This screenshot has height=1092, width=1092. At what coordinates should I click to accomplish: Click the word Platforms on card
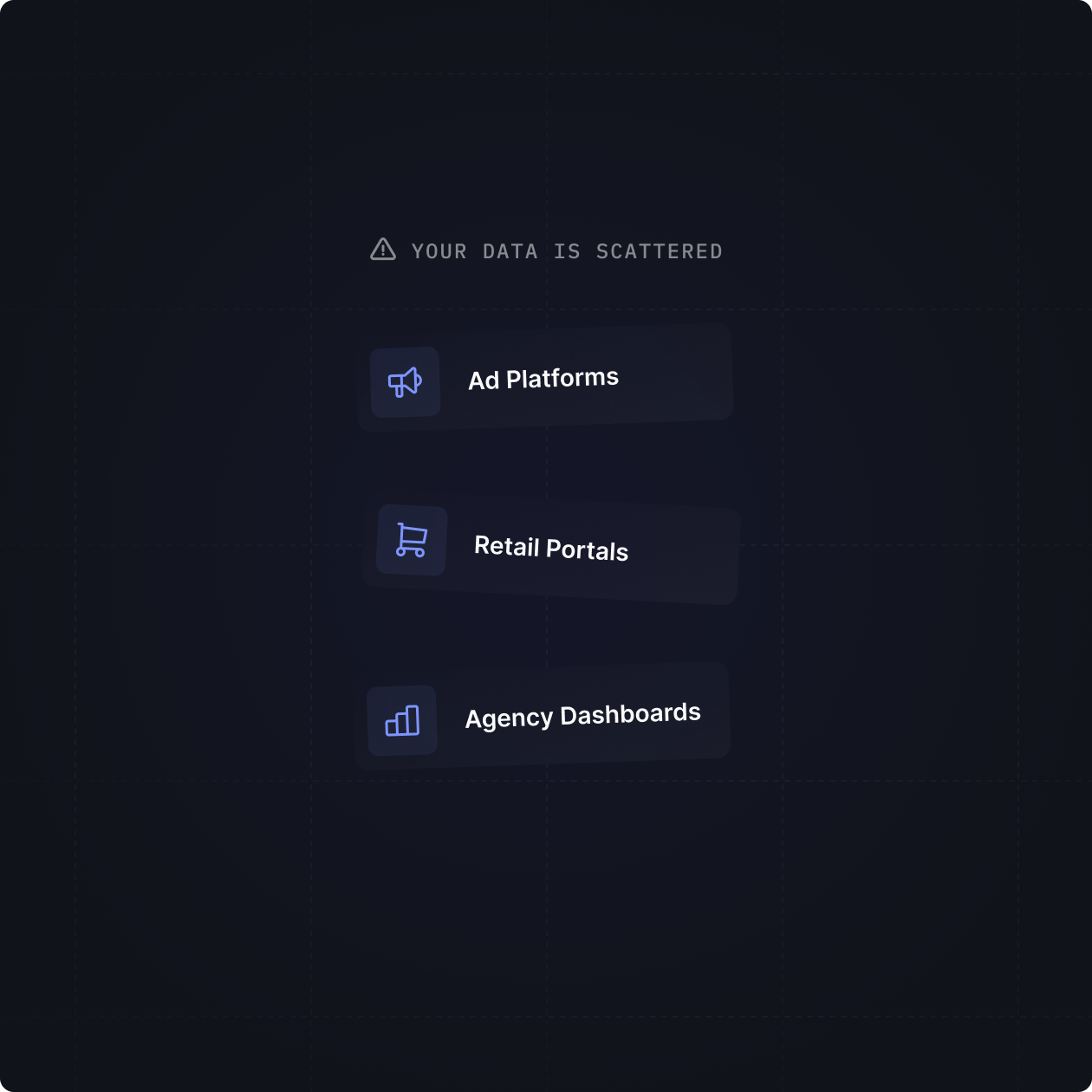coord(562,378)
